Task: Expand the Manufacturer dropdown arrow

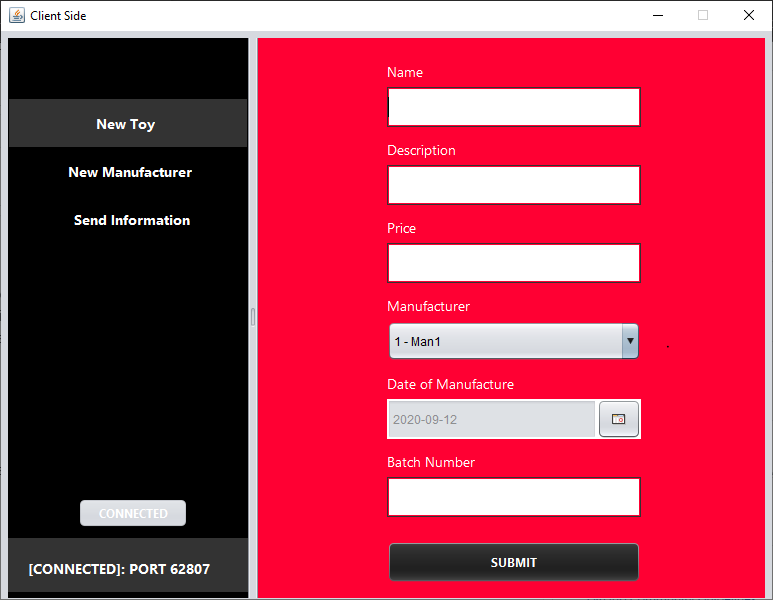Action: [630, 341]
